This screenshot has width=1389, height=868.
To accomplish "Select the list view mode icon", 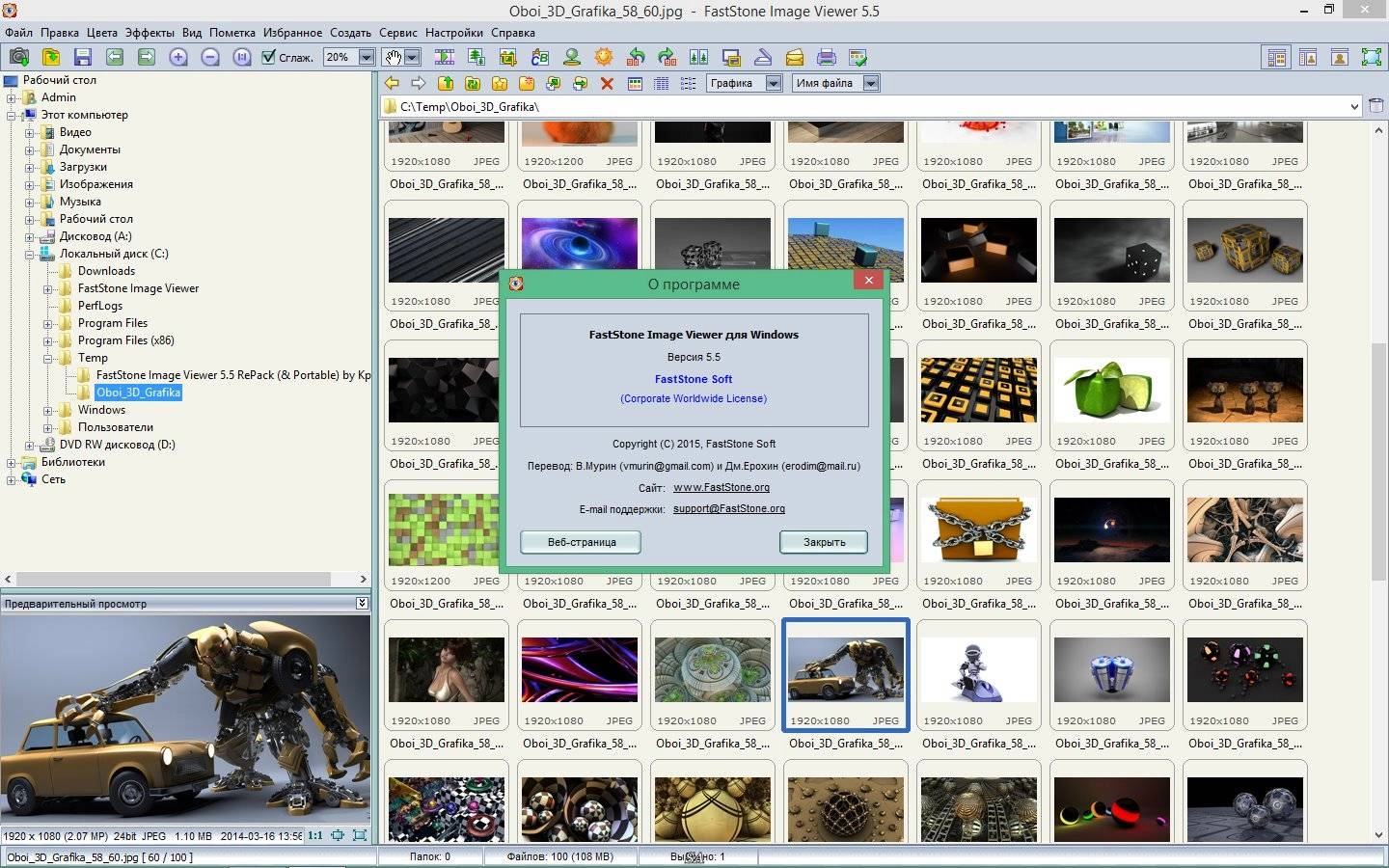I will 688,83.
